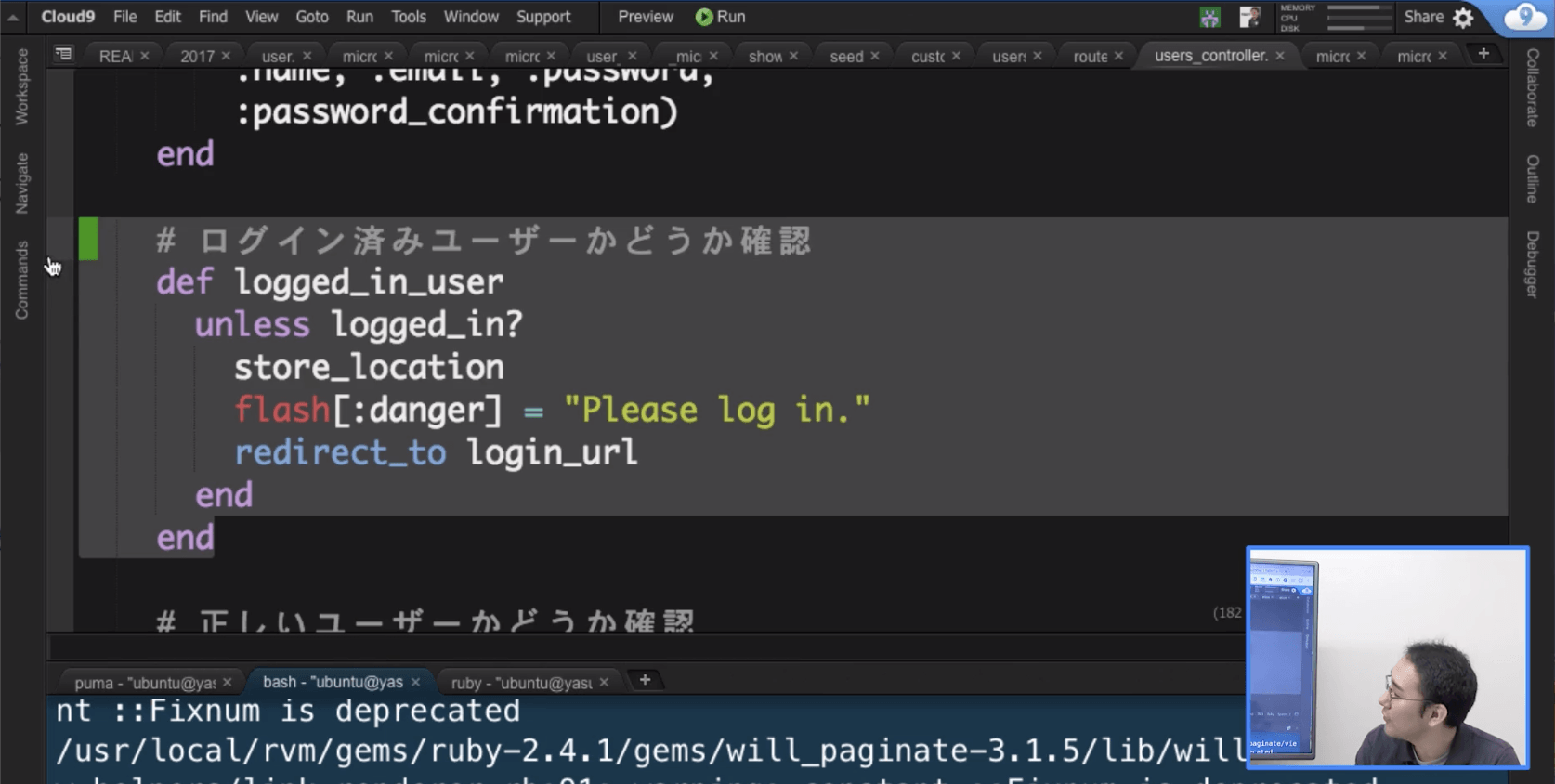
Task: Toggle the Workspace side panel
Action: [22, 86]
